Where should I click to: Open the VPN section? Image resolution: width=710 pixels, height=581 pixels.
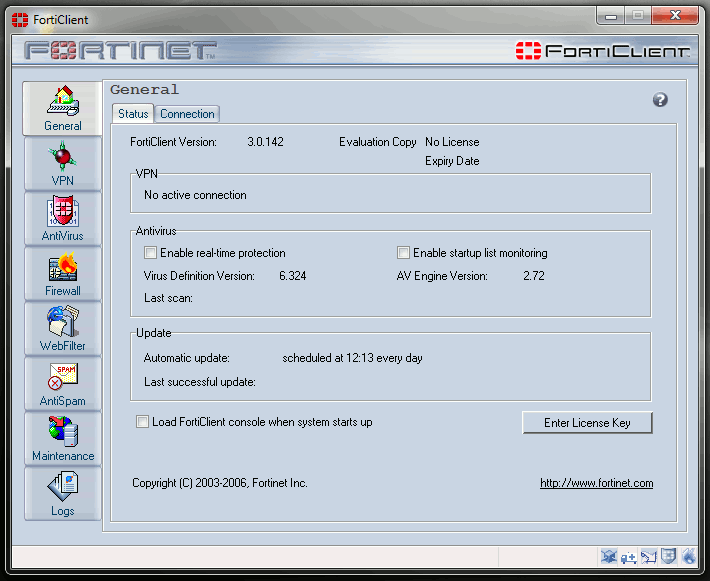pos(62,164)
